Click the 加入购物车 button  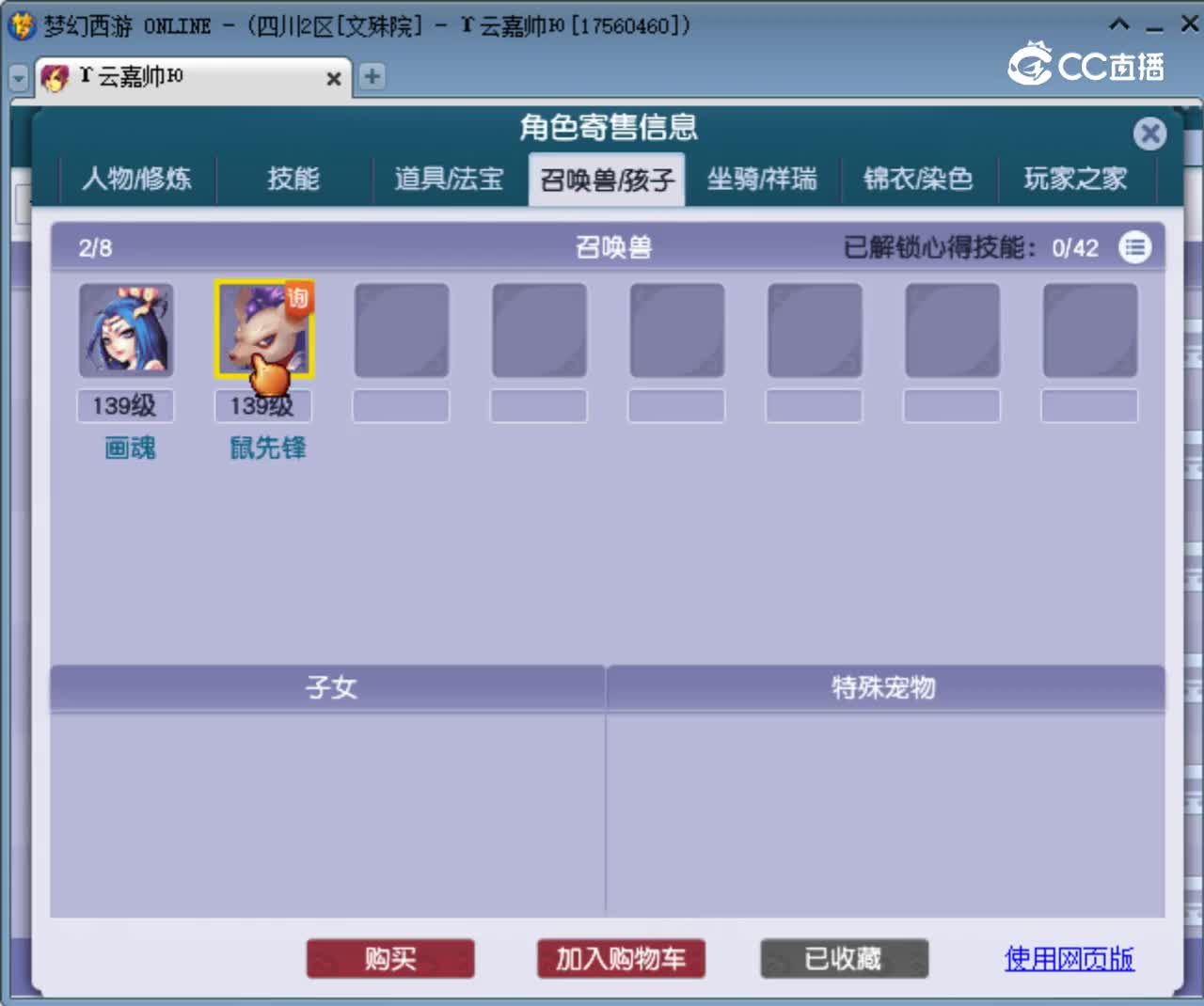[621, 959]
